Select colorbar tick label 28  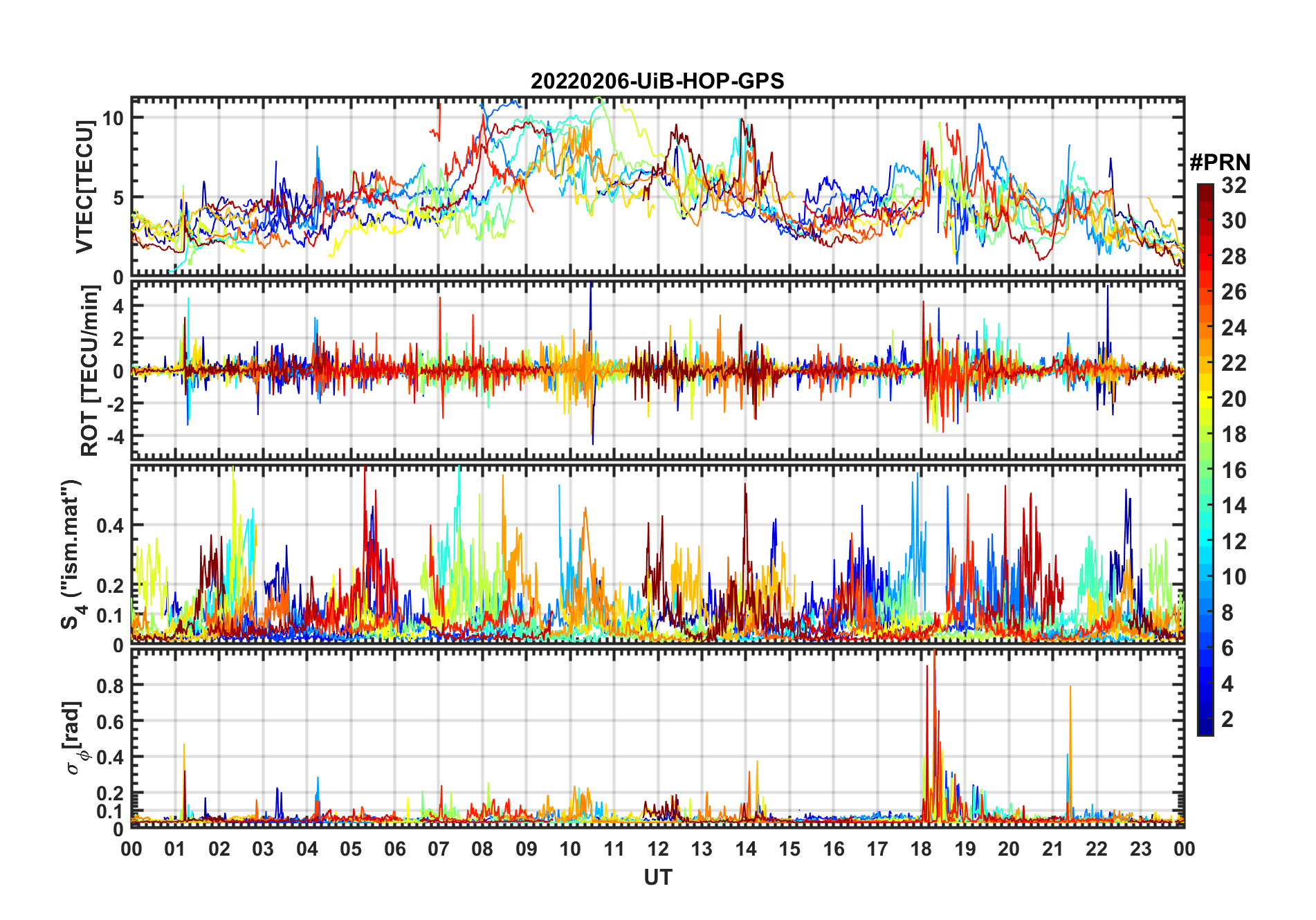pos(1234,257)
